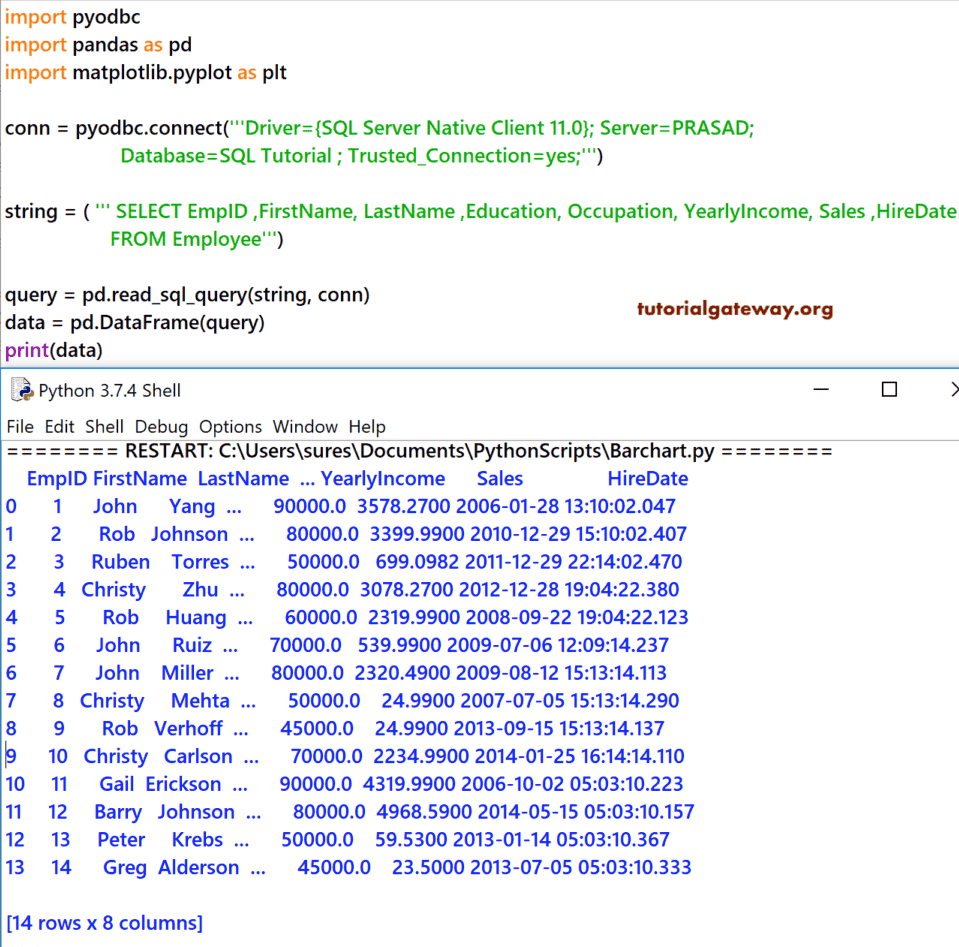The height and width of the screenshot is (947, 959).
Task: Maximize the Python 3.7.4 Shell window
Action: coord(889,389)
